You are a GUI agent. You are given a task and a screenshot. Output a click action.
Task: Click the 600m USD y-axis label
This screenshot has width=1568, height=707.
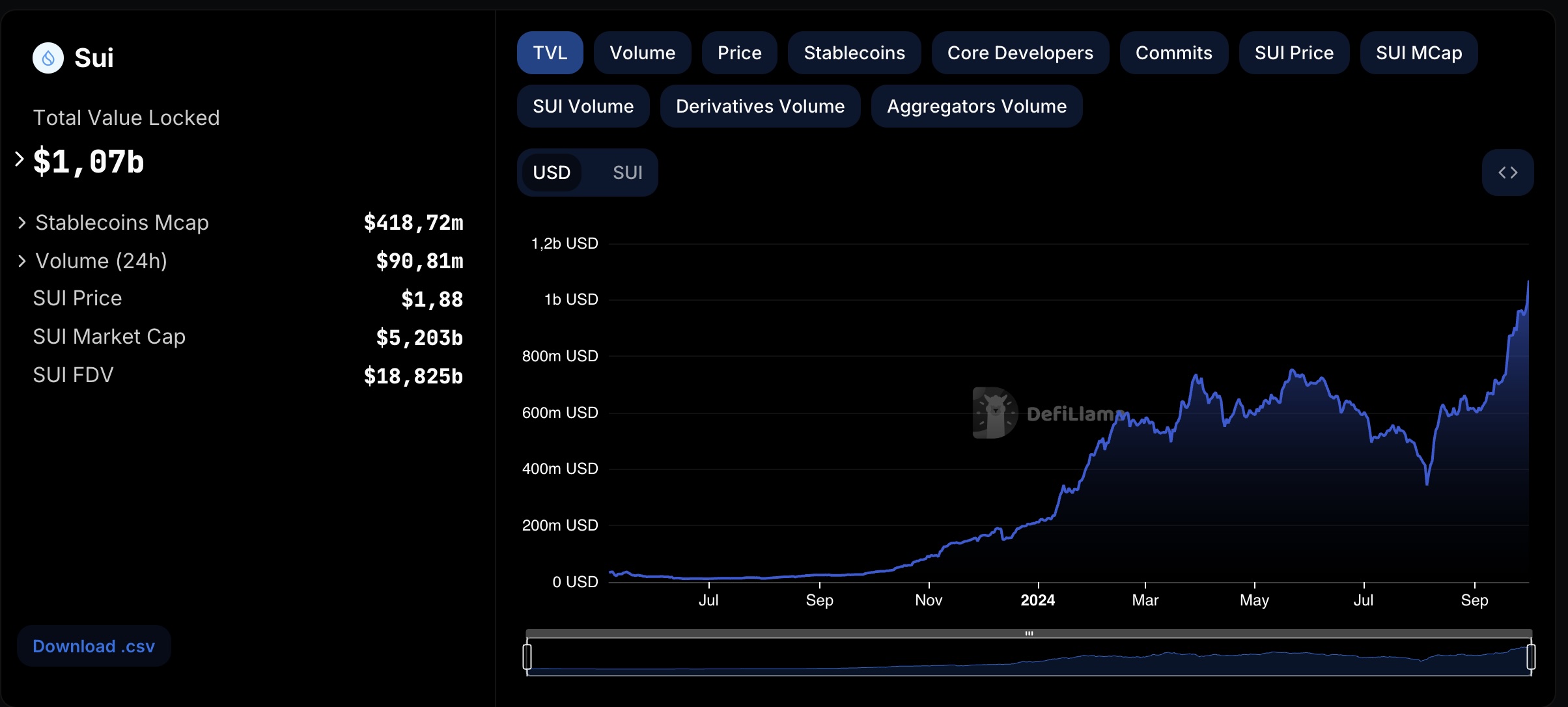click(560, 413)
